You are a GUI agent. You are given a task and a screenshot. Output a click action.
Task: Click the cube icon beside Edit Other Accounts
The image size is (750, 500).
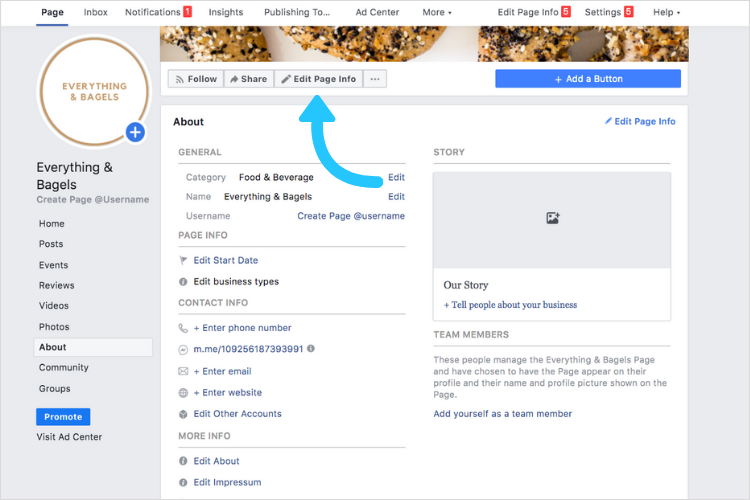point(183,414)
